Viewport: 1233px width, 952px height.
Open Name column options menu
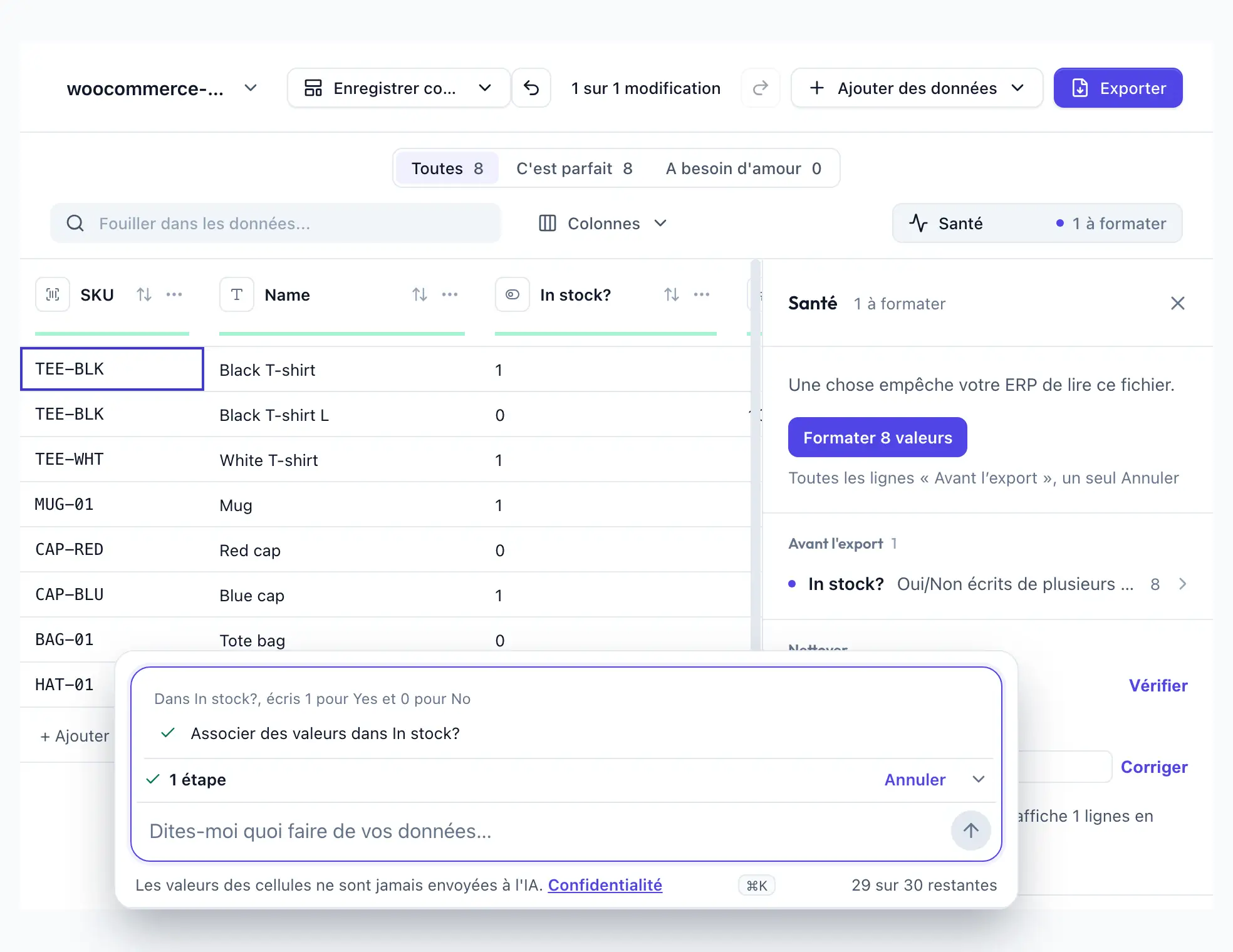pyautogui.click(x=450, y=294)
